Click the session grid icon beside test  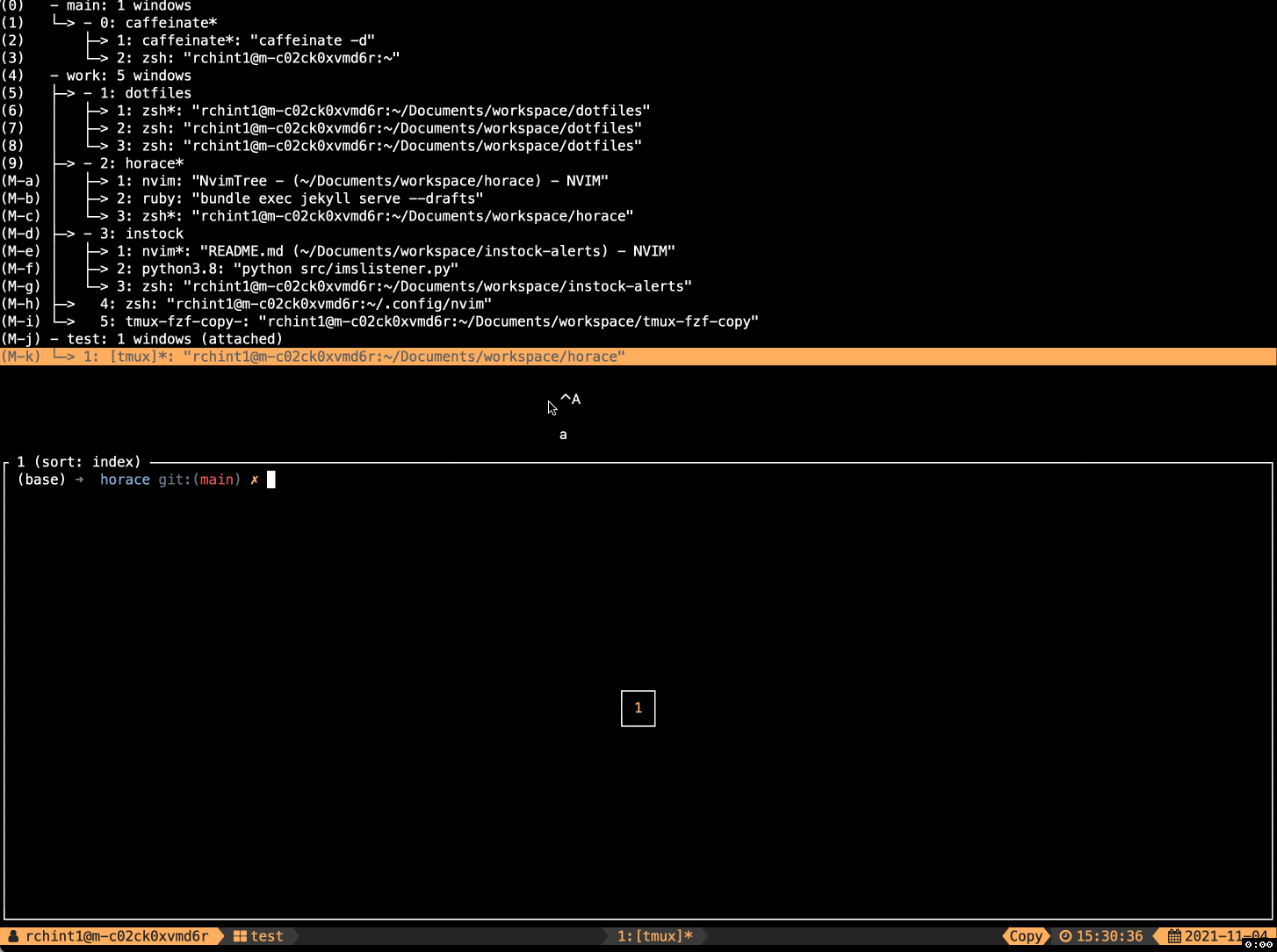click(x=240, y=936)
